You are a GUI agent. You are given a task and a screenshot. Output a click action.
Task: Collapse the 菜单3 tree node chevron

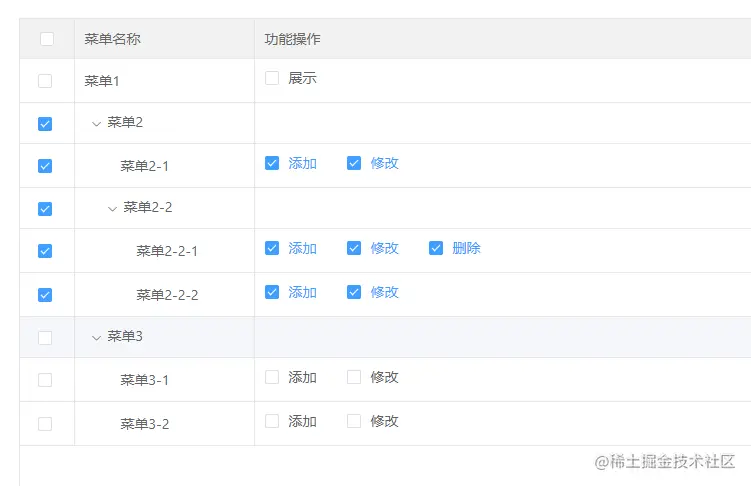pyautogui.click(x=96, y=338)
